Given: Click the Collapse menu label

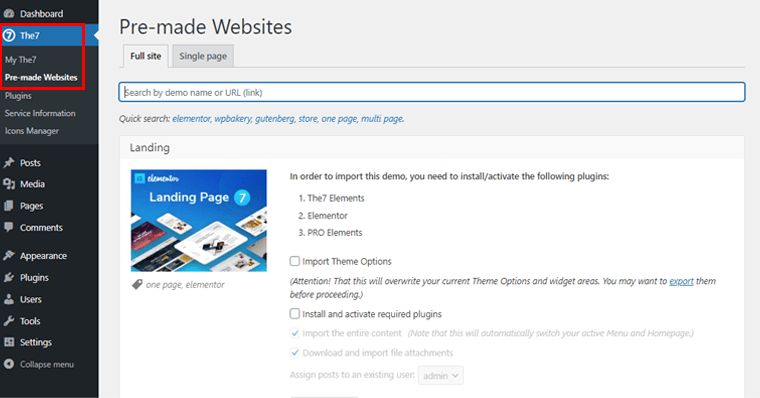Looking at the screenshot, I should coord(47,365).
